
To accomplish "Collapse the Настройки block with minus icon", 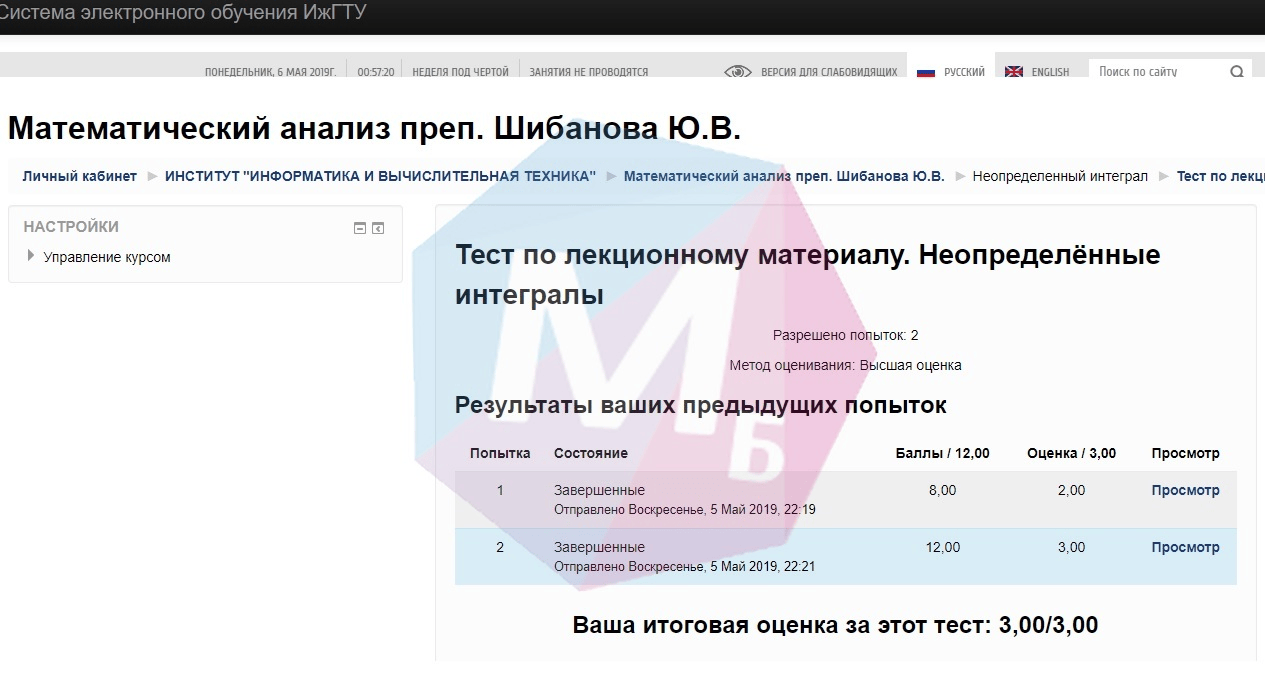I will [360, 228].
